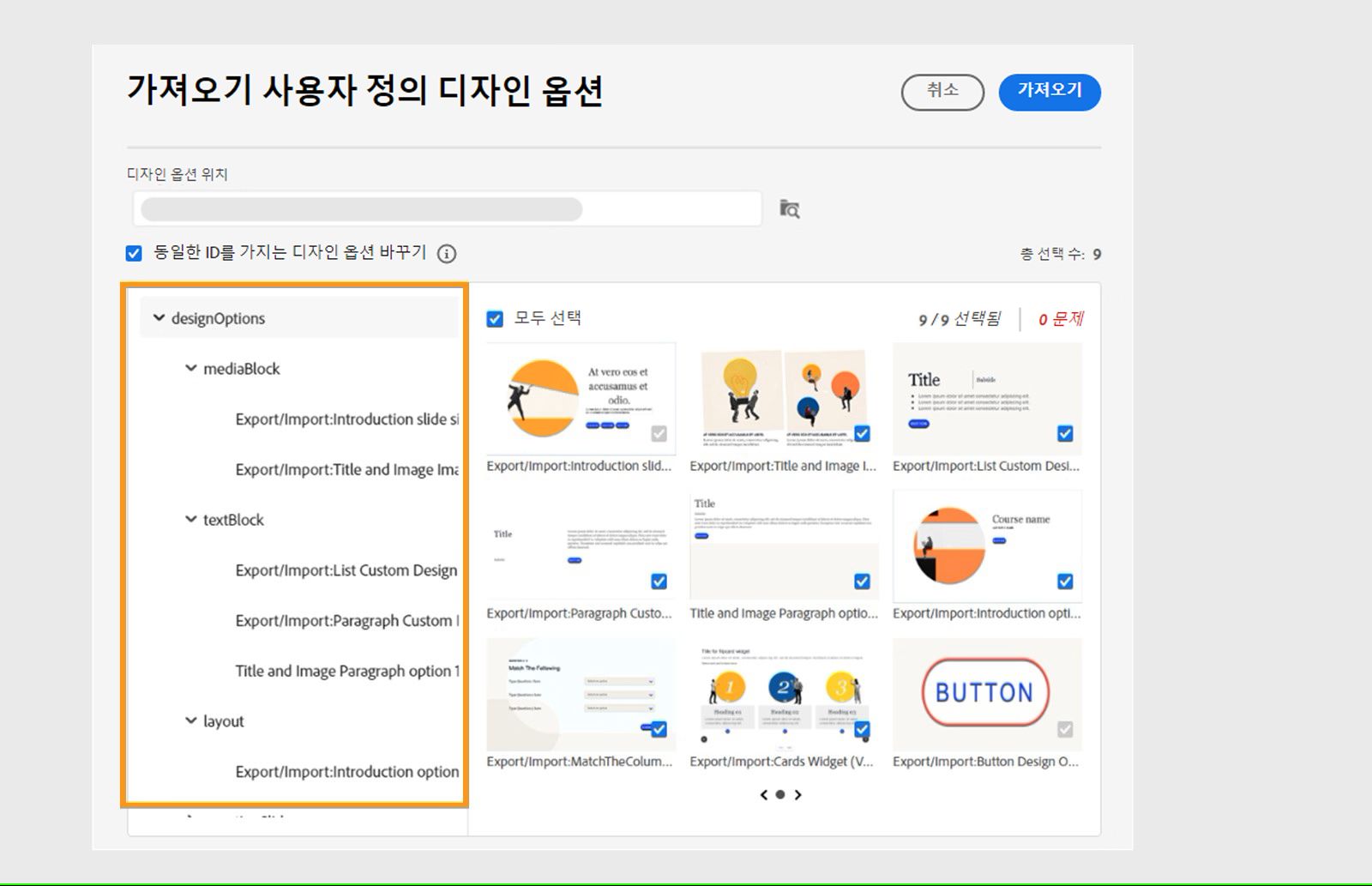Collapse the mediaBlock tree node
Screen dimensions: 1372x886
pos(190,368)
